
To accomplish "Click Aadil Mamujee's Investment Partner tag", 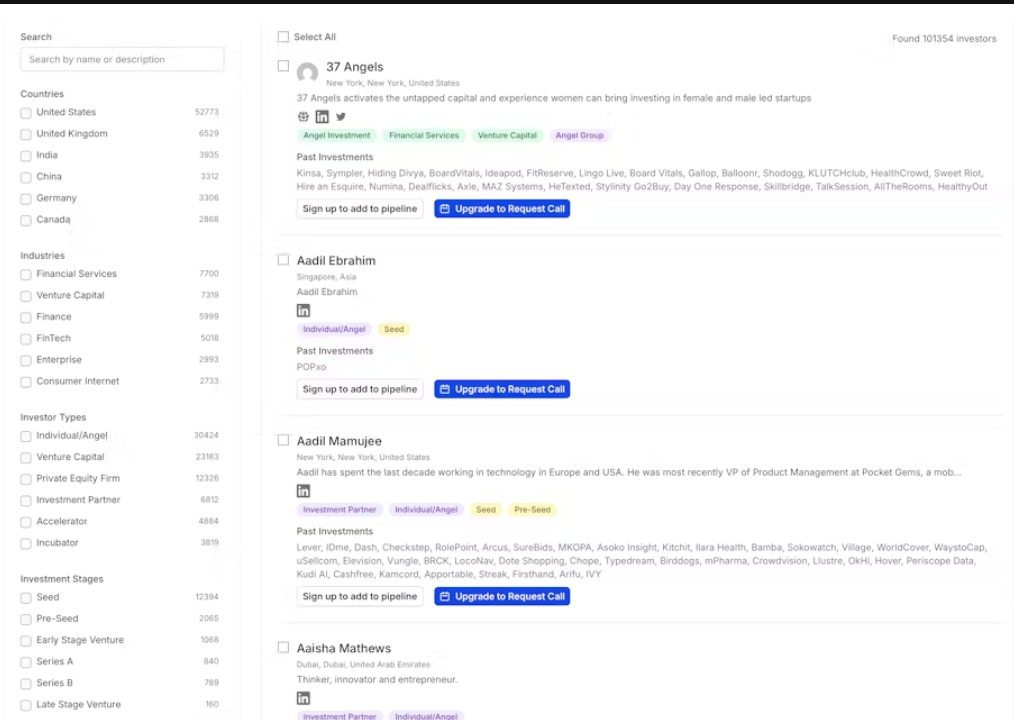I will coord(340,510).
